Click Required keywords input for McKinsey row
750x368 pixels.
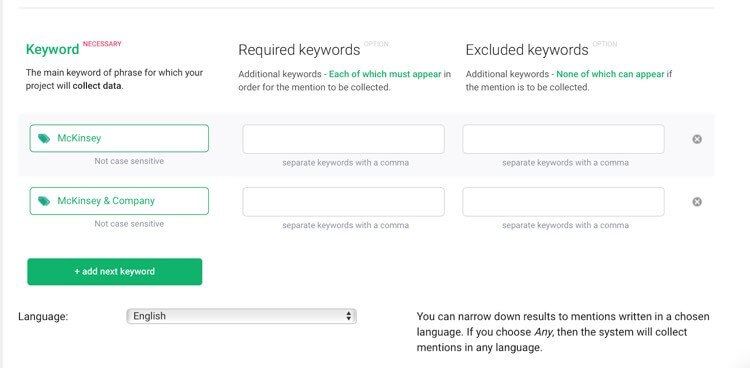point(343,139)
